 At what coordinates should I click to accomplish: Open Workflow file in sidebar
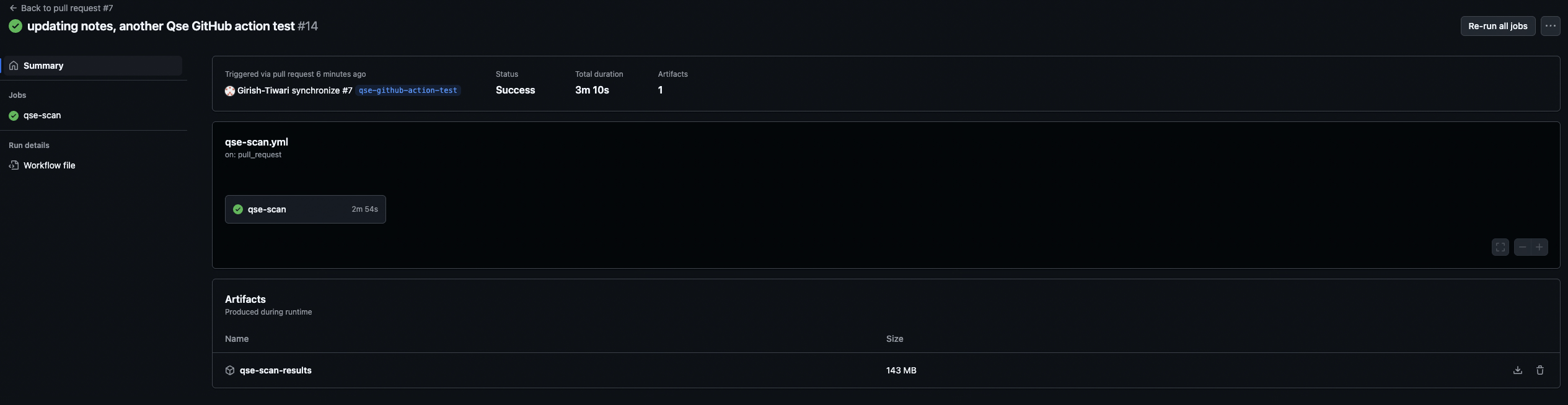click(49, 165)
